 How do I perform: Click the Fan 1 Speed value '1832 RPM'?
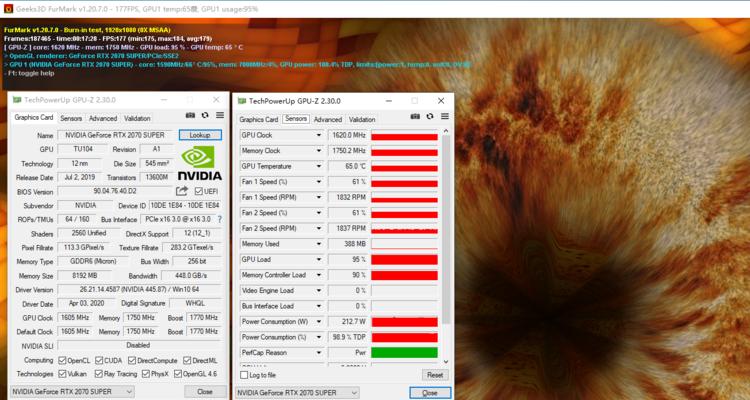pyautogui.click(x=348, y=197)
